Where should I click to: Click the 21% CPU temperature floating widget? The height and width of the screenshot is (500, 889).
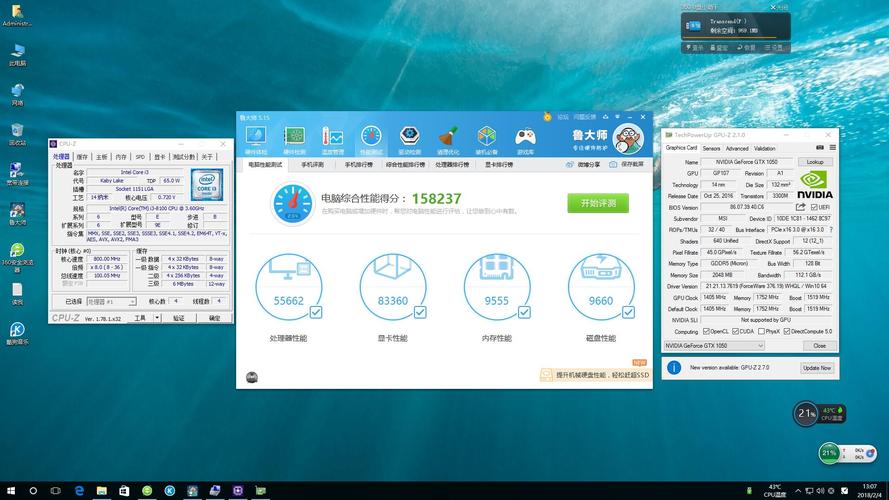(818, 414)
